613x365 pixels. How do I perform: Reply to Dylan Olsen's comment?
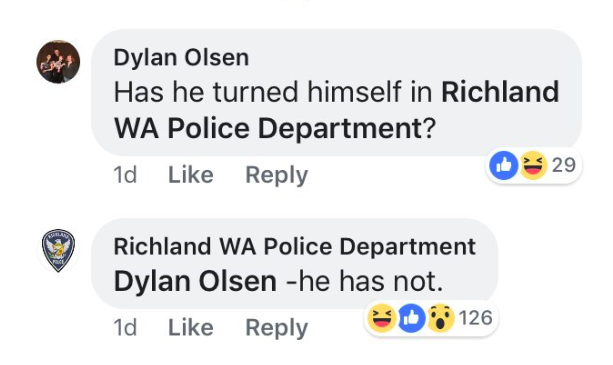coord(277,175)
